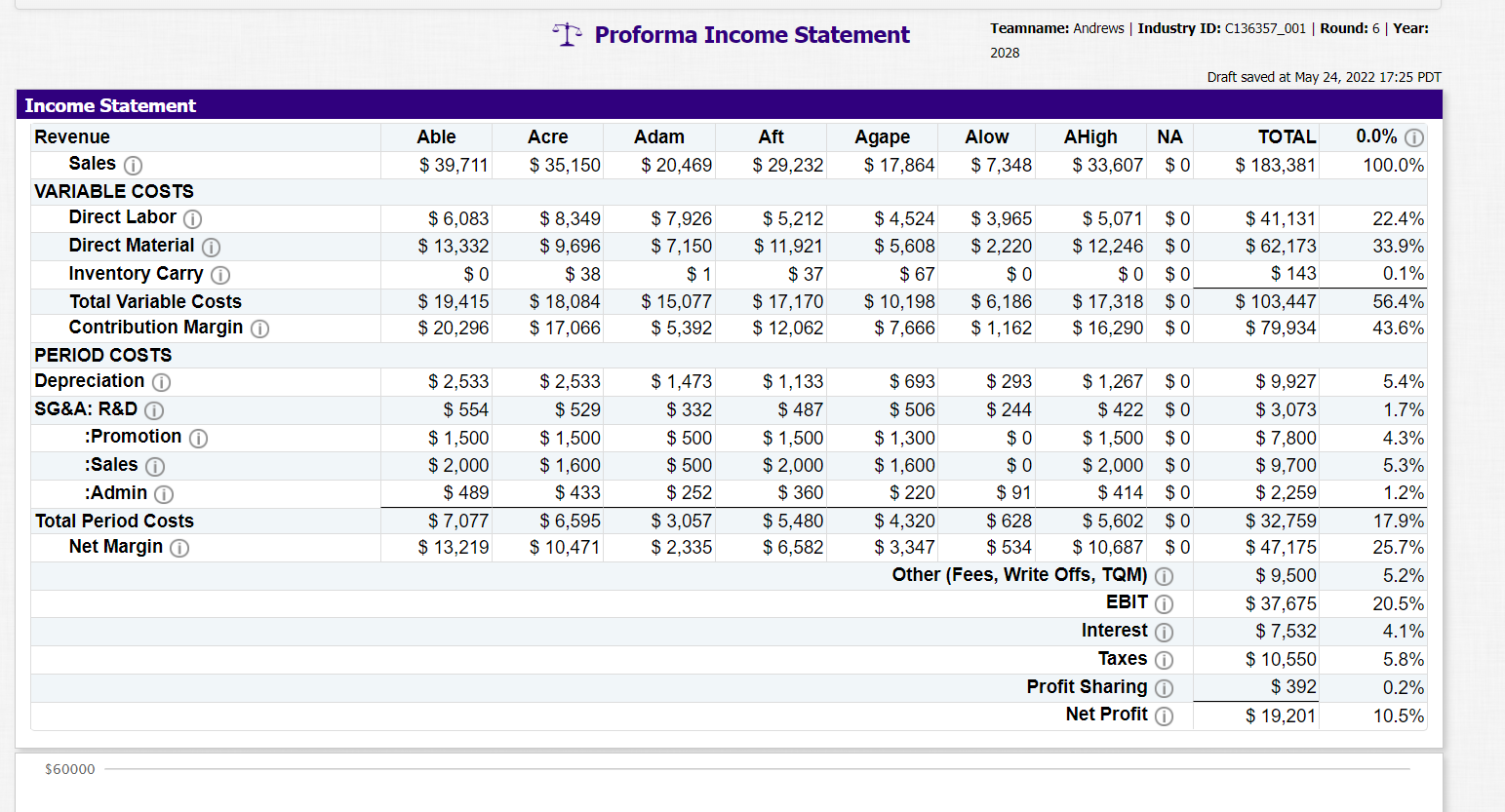Click Aft direct material $ 11,921
Image resolution: width=1505 pixels, height=812 pixels.
click(x=788, y=246)
